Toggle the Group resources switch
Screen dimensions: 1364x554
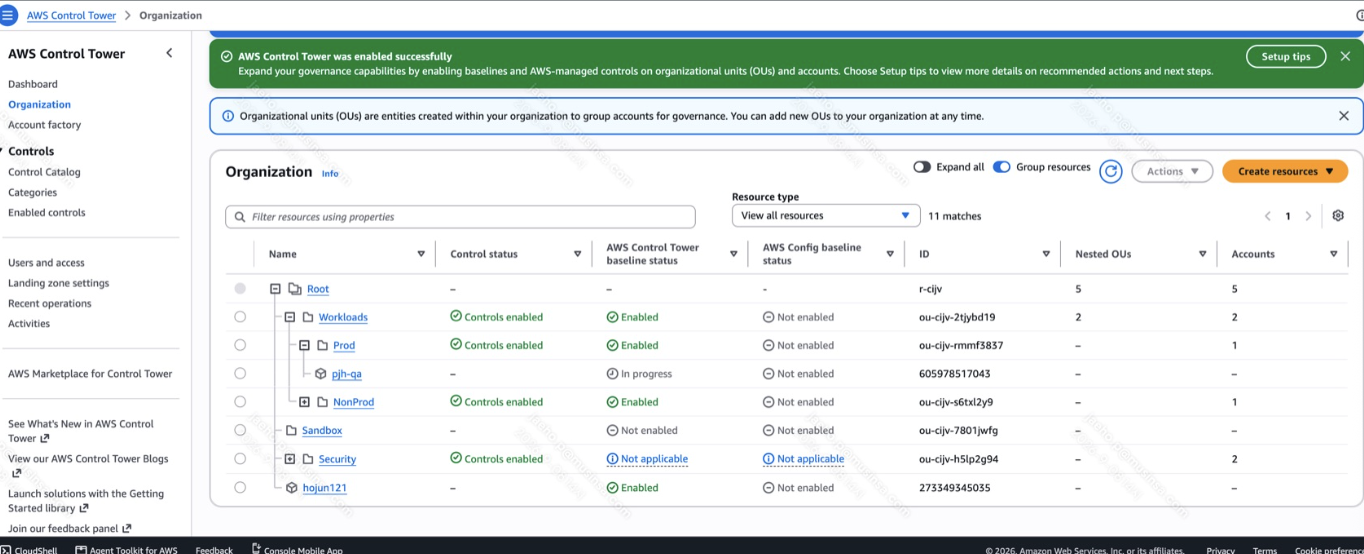[1001, 167]
